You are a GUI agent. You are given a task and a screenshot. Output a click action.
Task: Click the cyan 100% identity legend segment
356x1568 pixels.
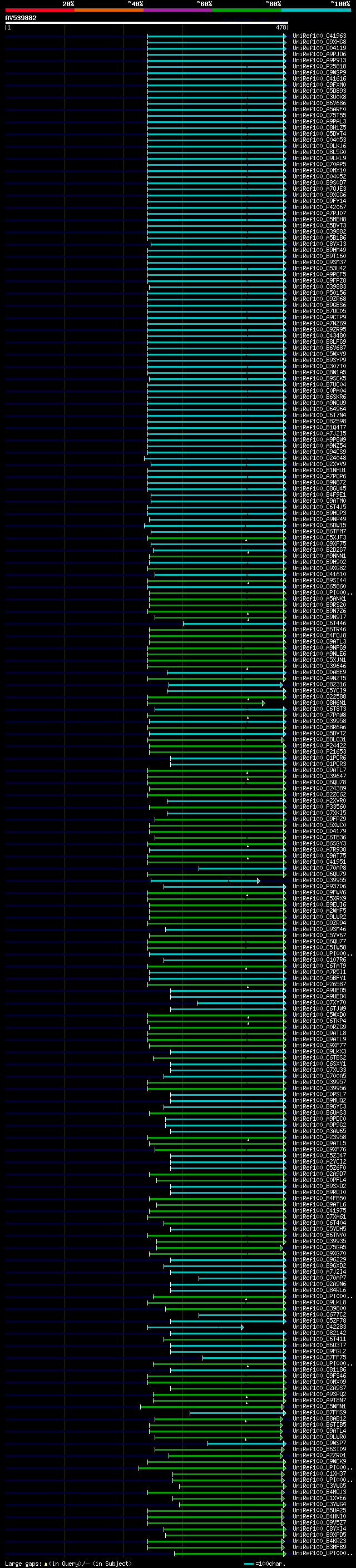(316, 10)
